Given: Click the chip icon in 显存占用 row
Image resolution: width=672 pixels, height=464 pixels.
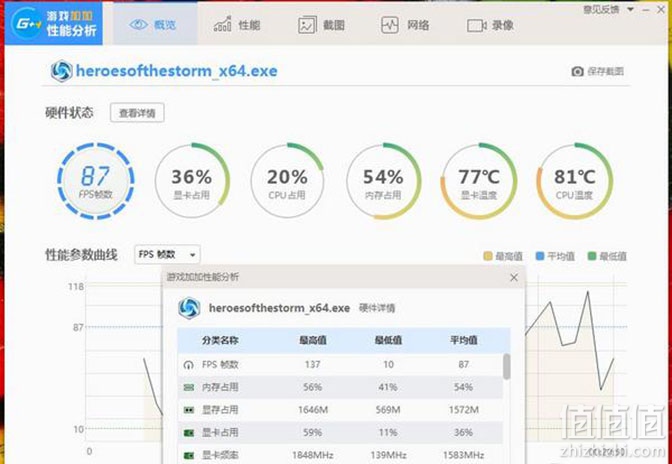Looking at the screenshot, I should click(189, 410).
